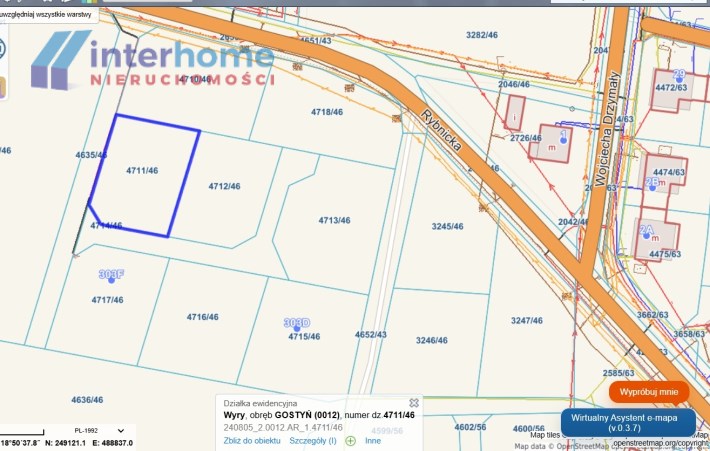Click building marker 1 near Rybnicka
This screenshot has width=710, height=451.
(x=563, y=137)
